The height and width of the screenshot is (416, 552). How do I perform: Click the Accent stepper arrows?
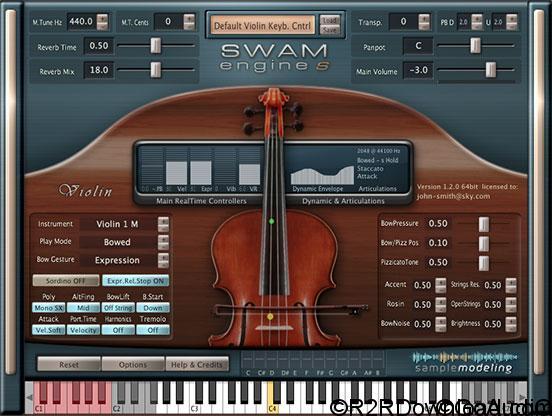click(x=440, y=285)
